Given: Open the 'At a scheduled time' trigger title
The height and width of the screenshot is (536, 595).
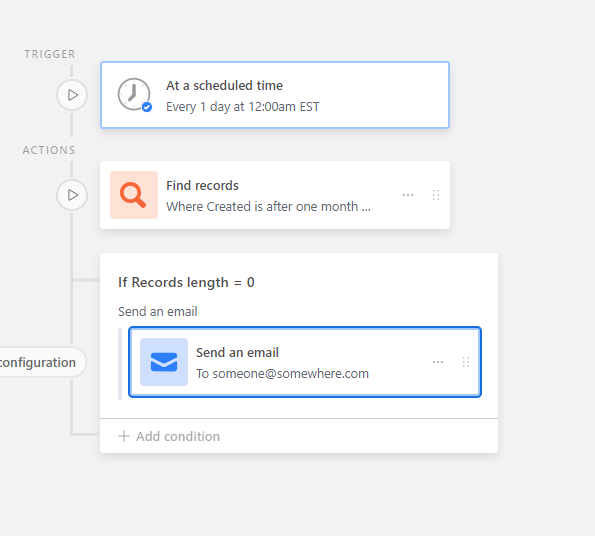Looking at the screenshot, I should [x=224, y=85].
